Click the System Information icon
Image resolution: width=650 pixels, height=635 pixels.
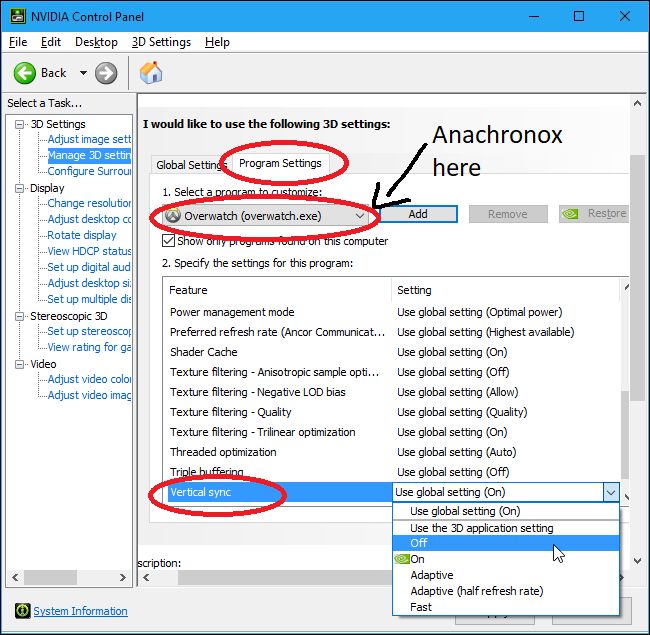coord(22,611)
